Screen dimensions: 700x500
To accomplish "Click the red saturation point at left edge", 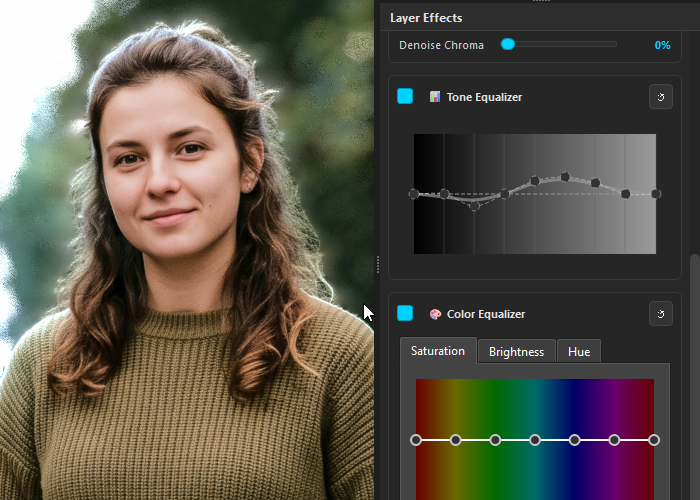I will click(x=416, y=440).
